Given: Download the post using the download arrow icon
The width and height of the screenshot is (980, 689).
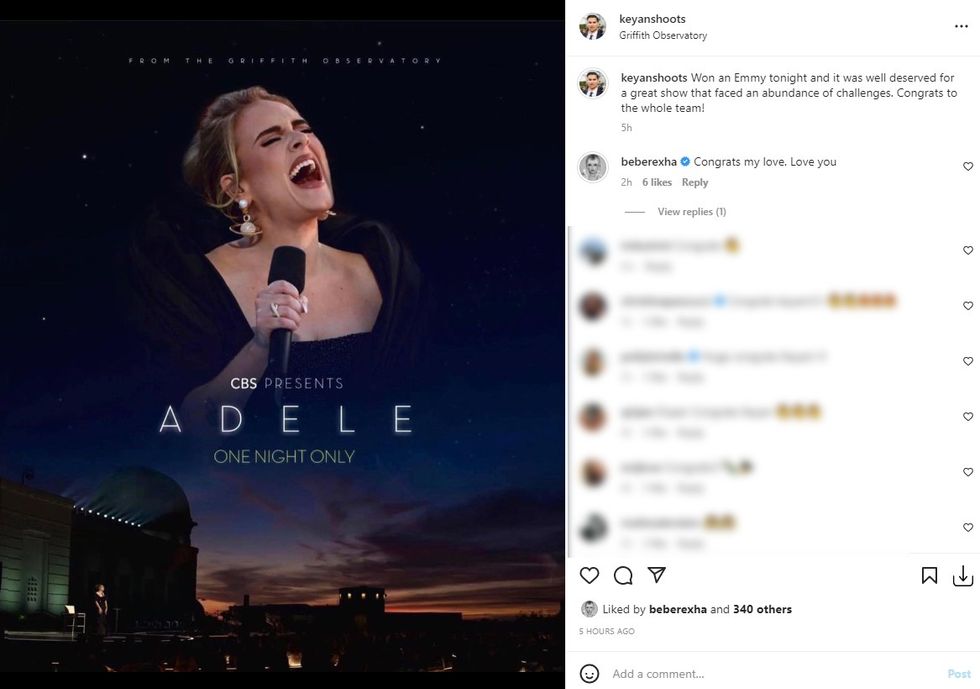Looking at the screenshot, I should 962,575.
